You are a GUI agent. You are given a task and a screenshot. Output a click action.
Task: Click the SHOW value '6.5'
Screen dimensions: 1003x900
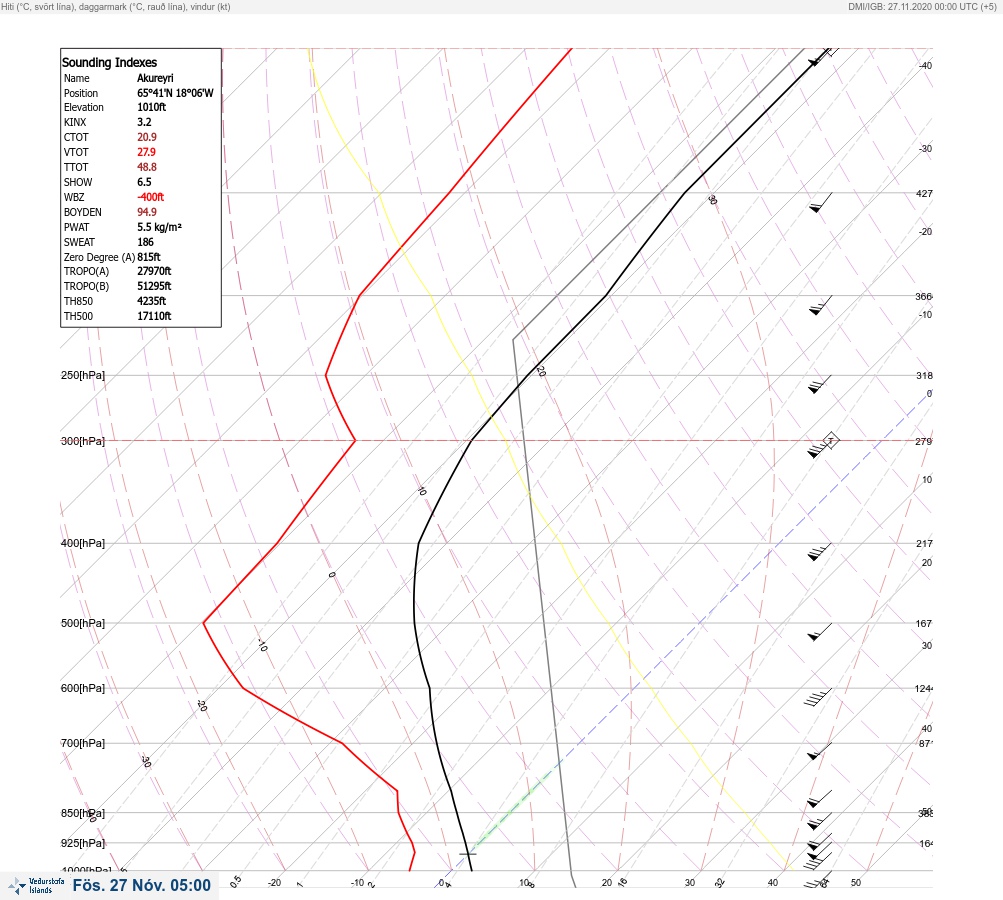coord(145,182)
